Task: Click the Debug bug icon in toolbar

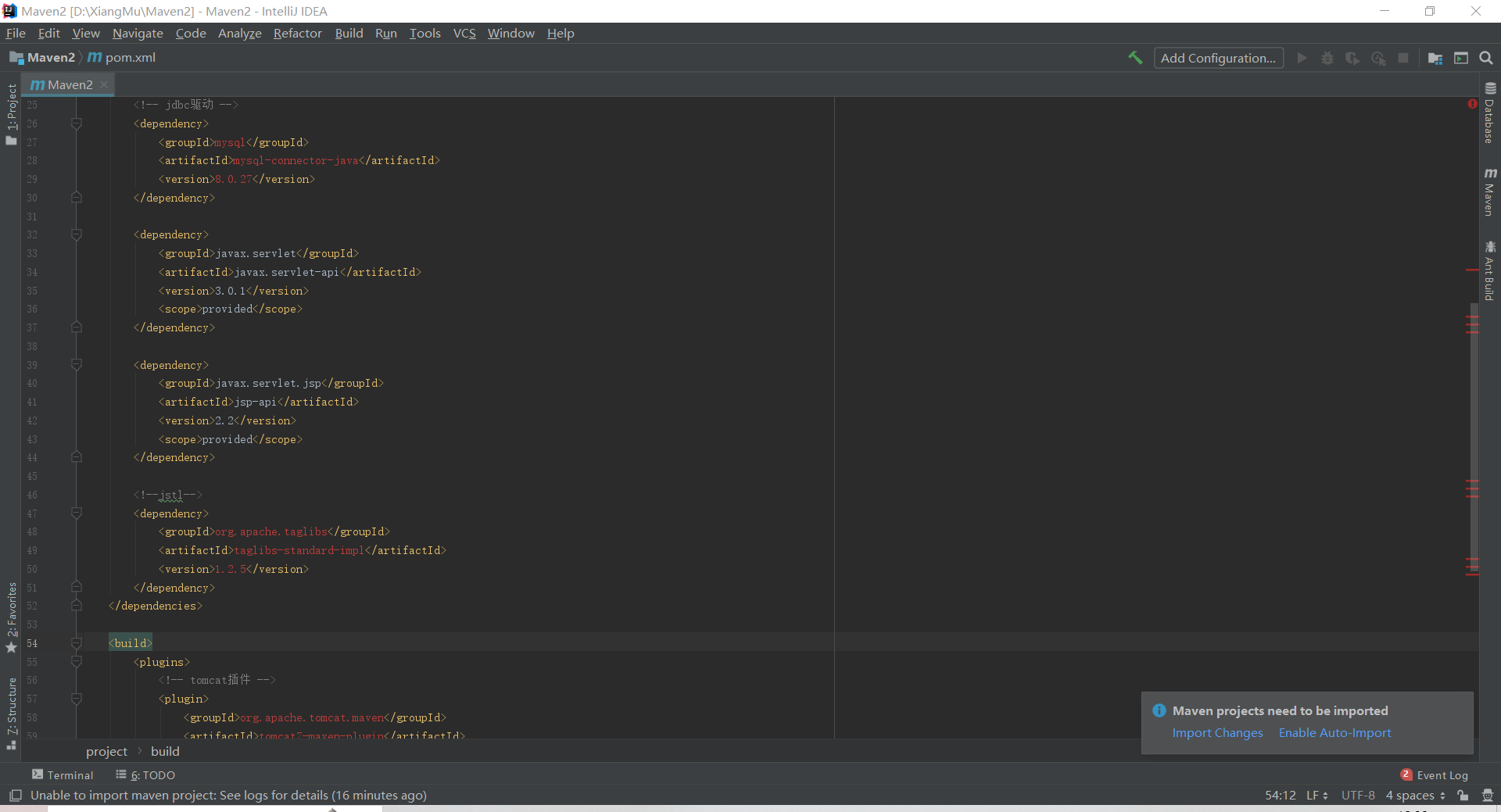Action: point(1327,58)
